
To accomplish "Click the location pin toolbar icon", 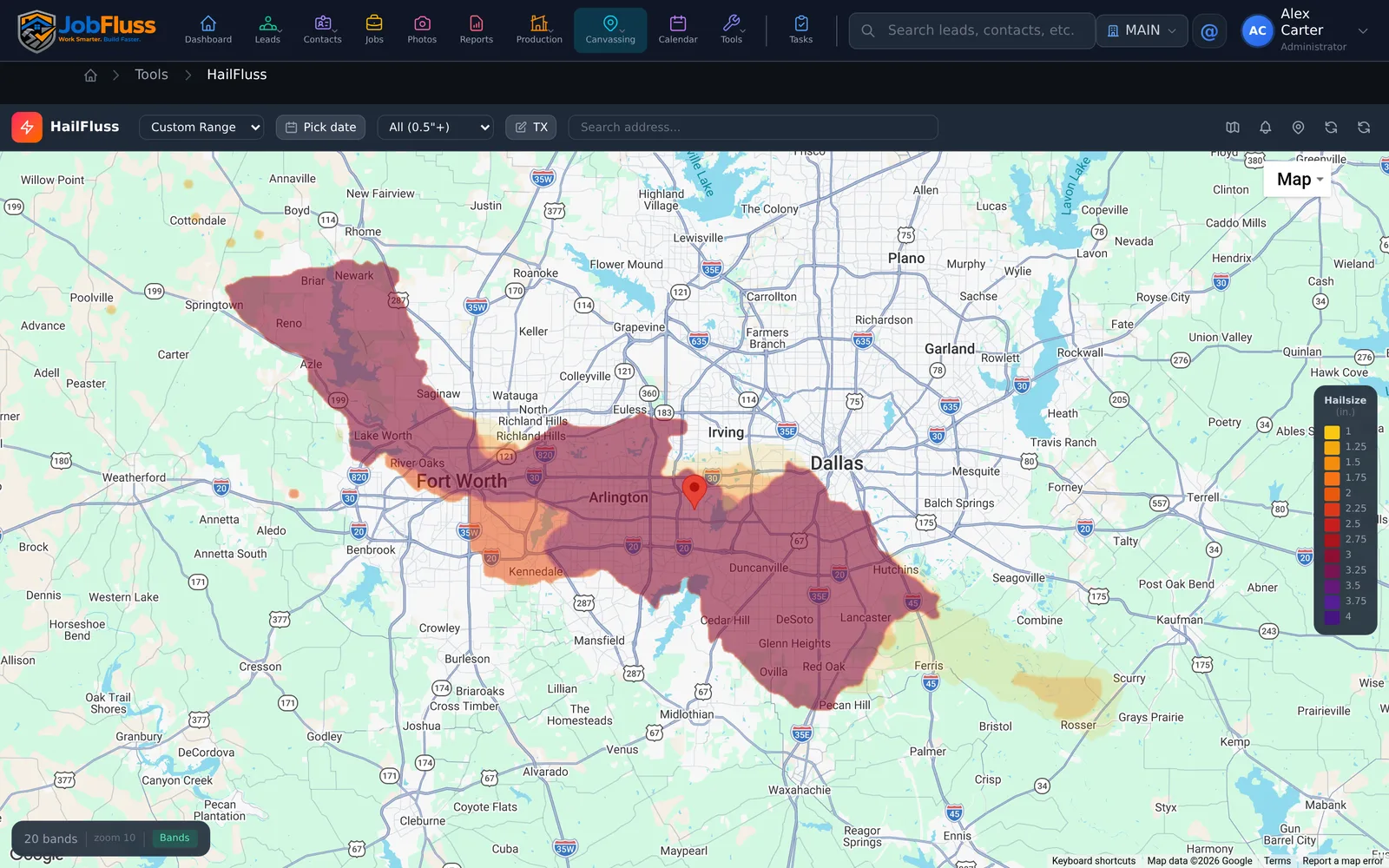I will (1298, 128).
